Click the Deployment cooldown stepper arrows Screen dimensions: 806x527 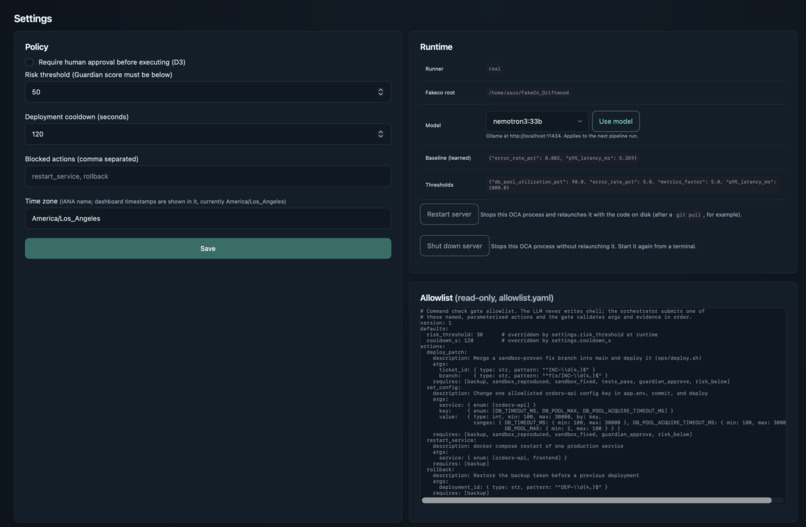pyautogui.click(x=380, y=134)
